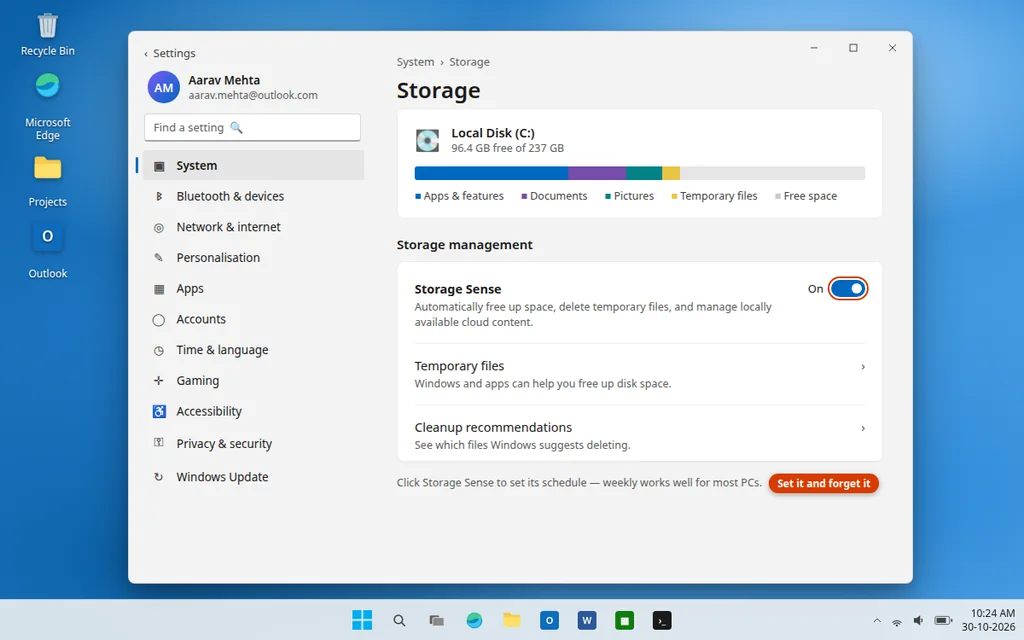Expand Cleanup recommendations chevron
The image size is (1024, 640).
pos(863,428)
